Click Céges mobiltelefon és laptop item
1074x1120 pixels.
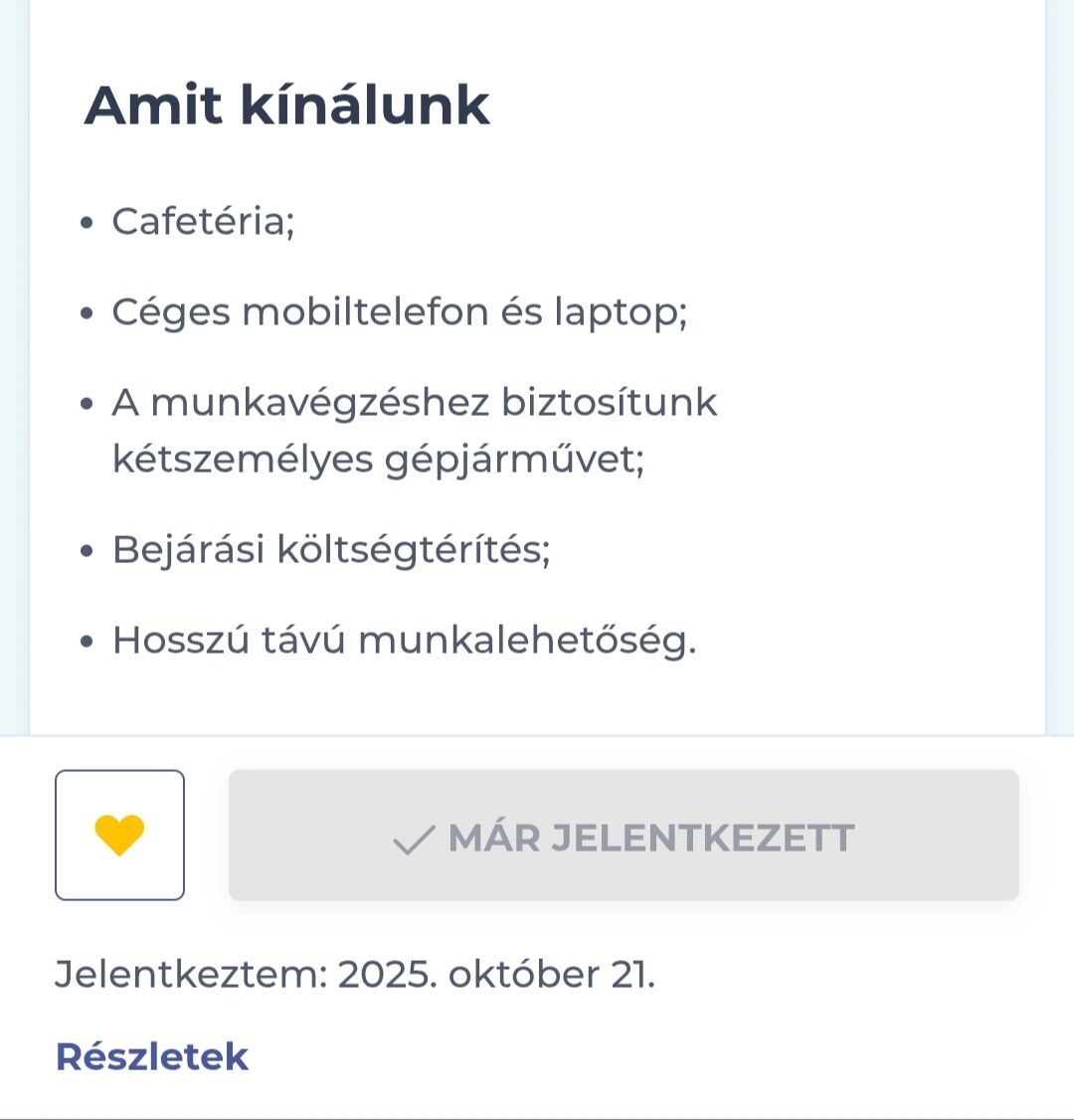(399, 312)
